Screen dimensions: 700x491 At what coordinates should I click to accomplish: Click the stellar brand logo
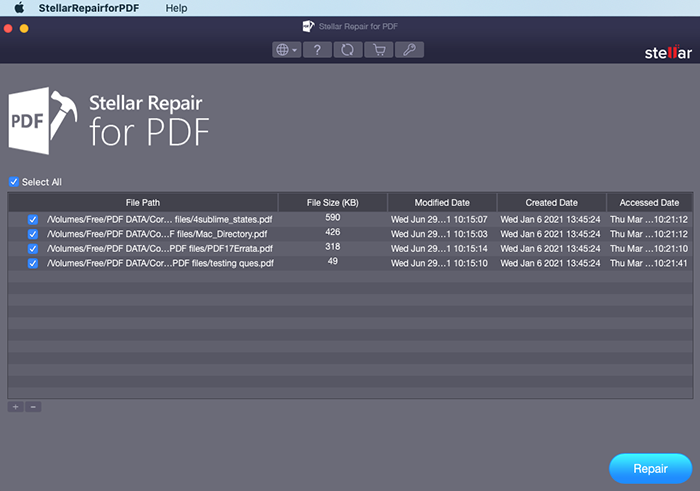pyautogui.click(x=668, y=53)
